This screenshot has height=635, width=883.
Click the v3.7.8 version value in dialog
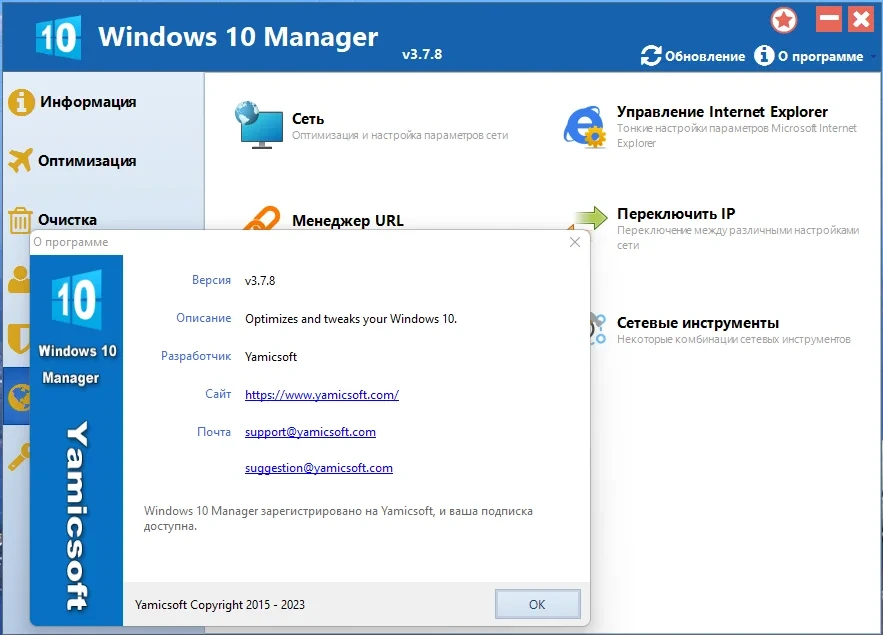tap(260, 280)
